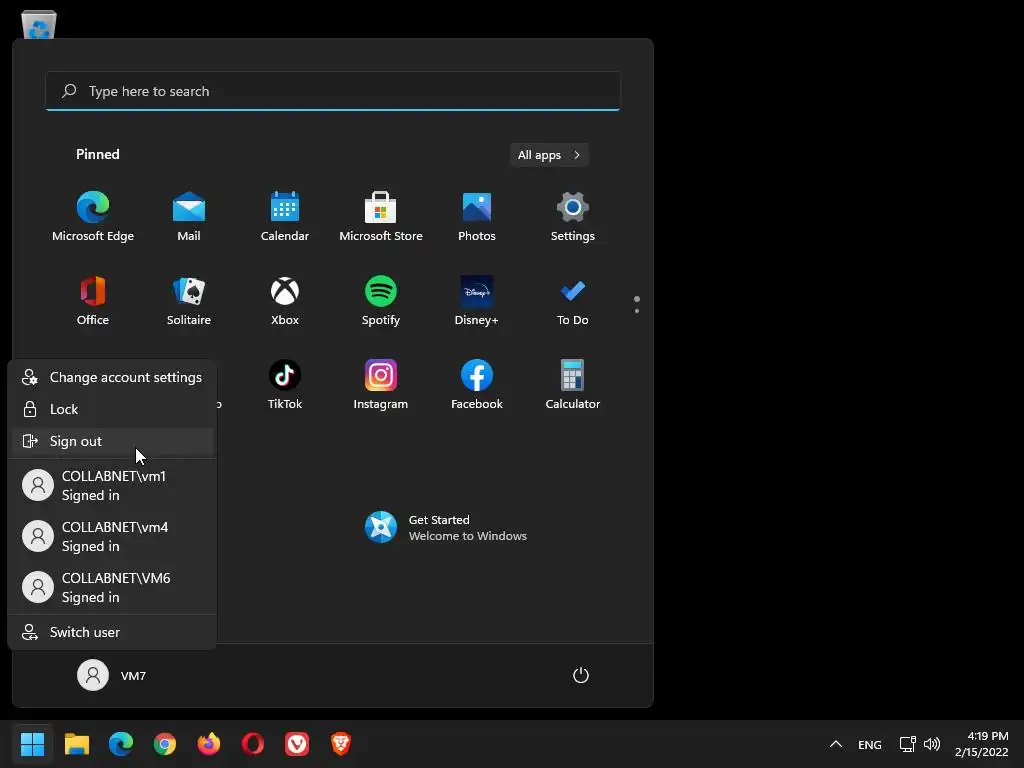Open Recycle Bin on desktop
Screen dimensions: 1024x768
click(39, 24)
